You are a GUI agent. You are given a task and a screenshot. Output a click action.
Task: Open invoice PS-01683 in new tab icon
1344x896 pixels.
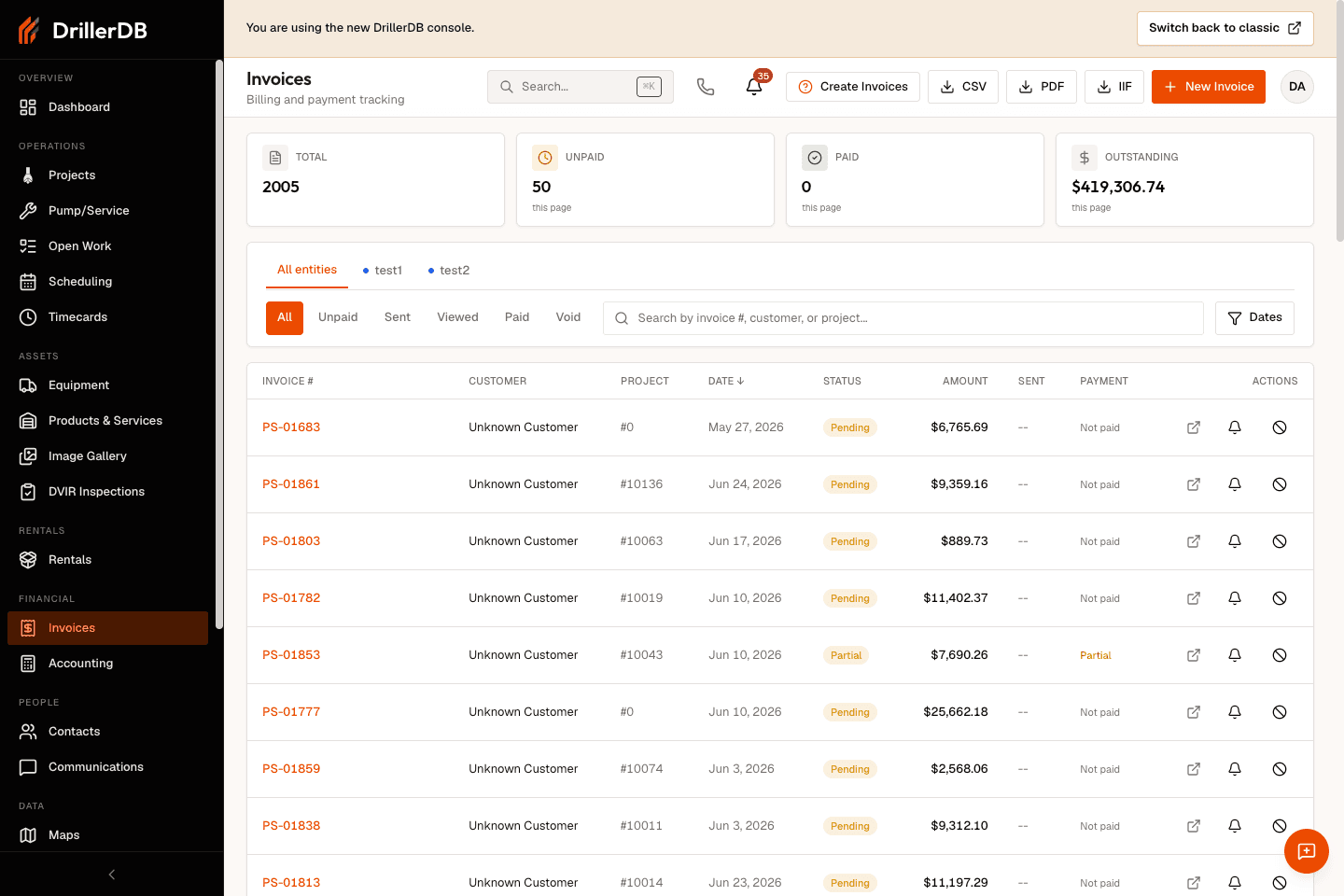pos(1194,427)
